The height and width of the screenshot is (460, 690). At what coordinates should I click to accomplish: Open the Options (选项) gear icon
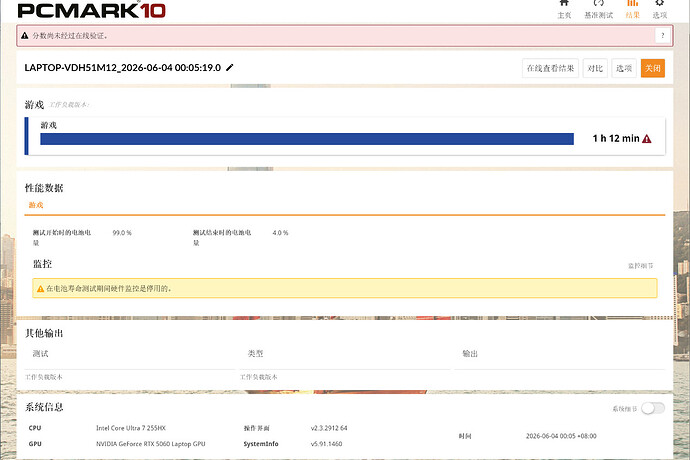[x=659, y=3]
